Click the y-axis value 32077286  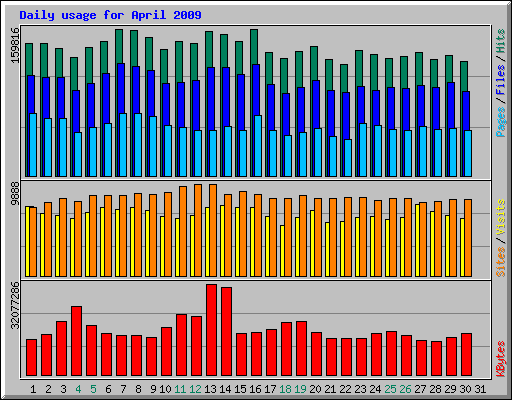(15, 305)
